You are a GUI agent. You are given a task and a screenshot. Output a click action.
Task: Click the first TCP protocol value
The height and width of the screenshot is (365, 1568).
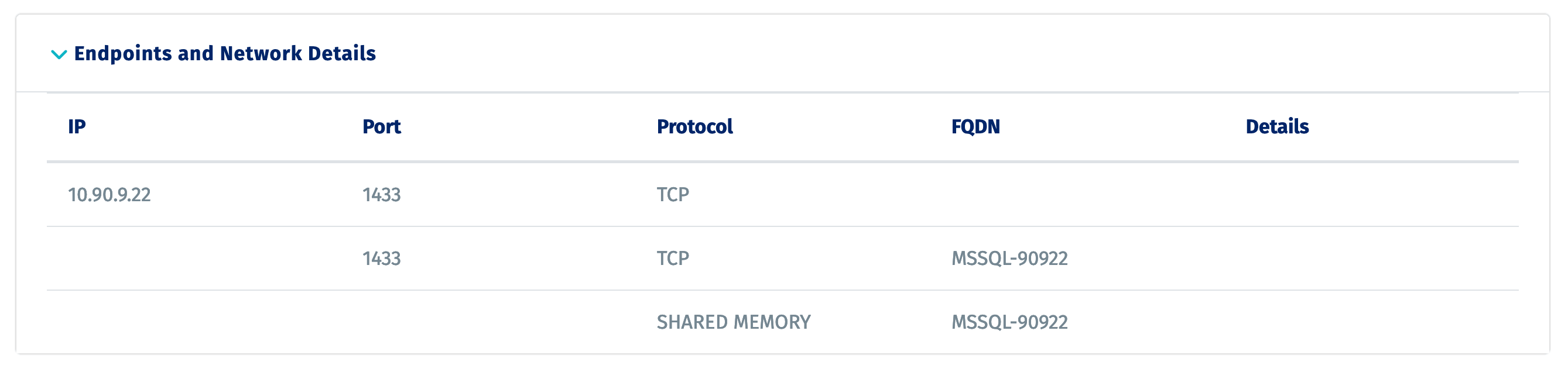pos(673,195)
